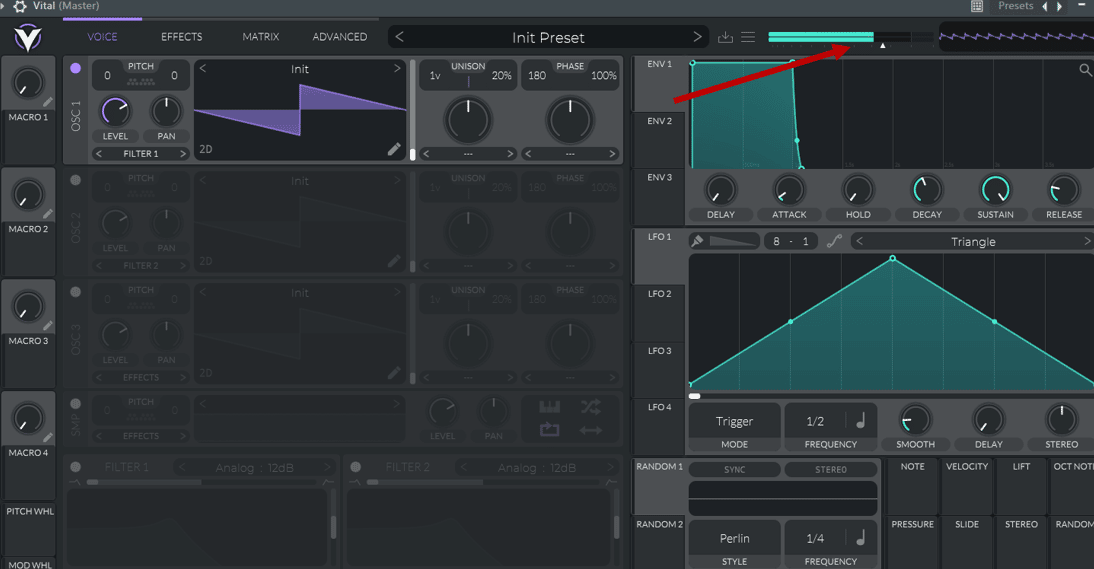Disable OSC 1 with its power dot
Screen dimensions: 1094x569
[x=75, y=68]
